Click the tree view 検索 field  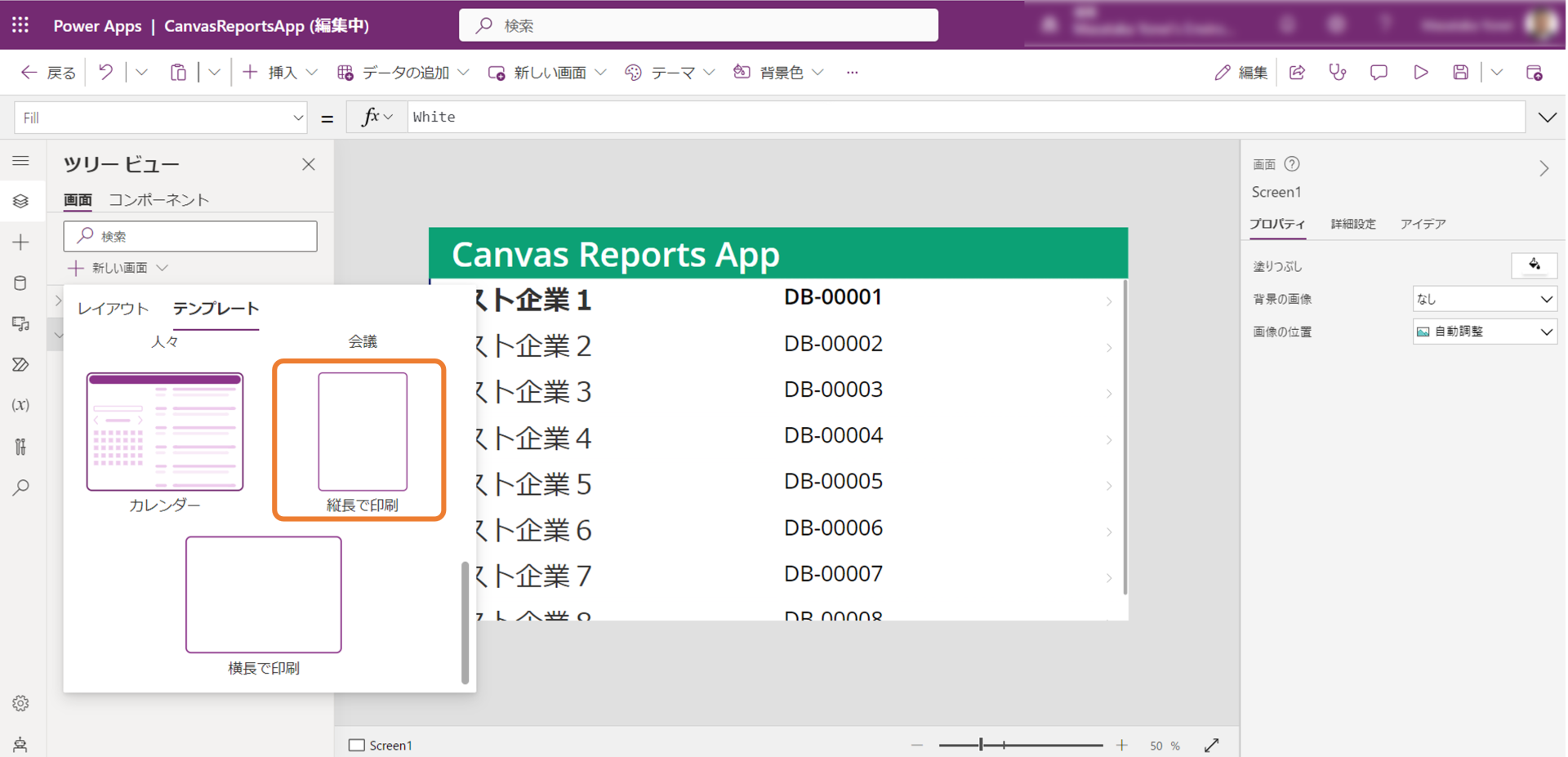tap(190, 236)
